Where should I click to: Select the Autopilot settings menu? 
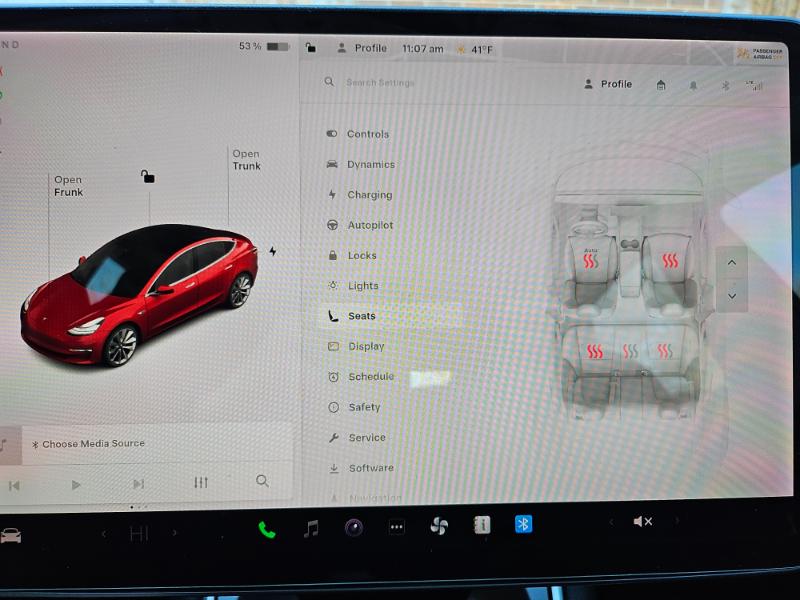coord(369,226)
